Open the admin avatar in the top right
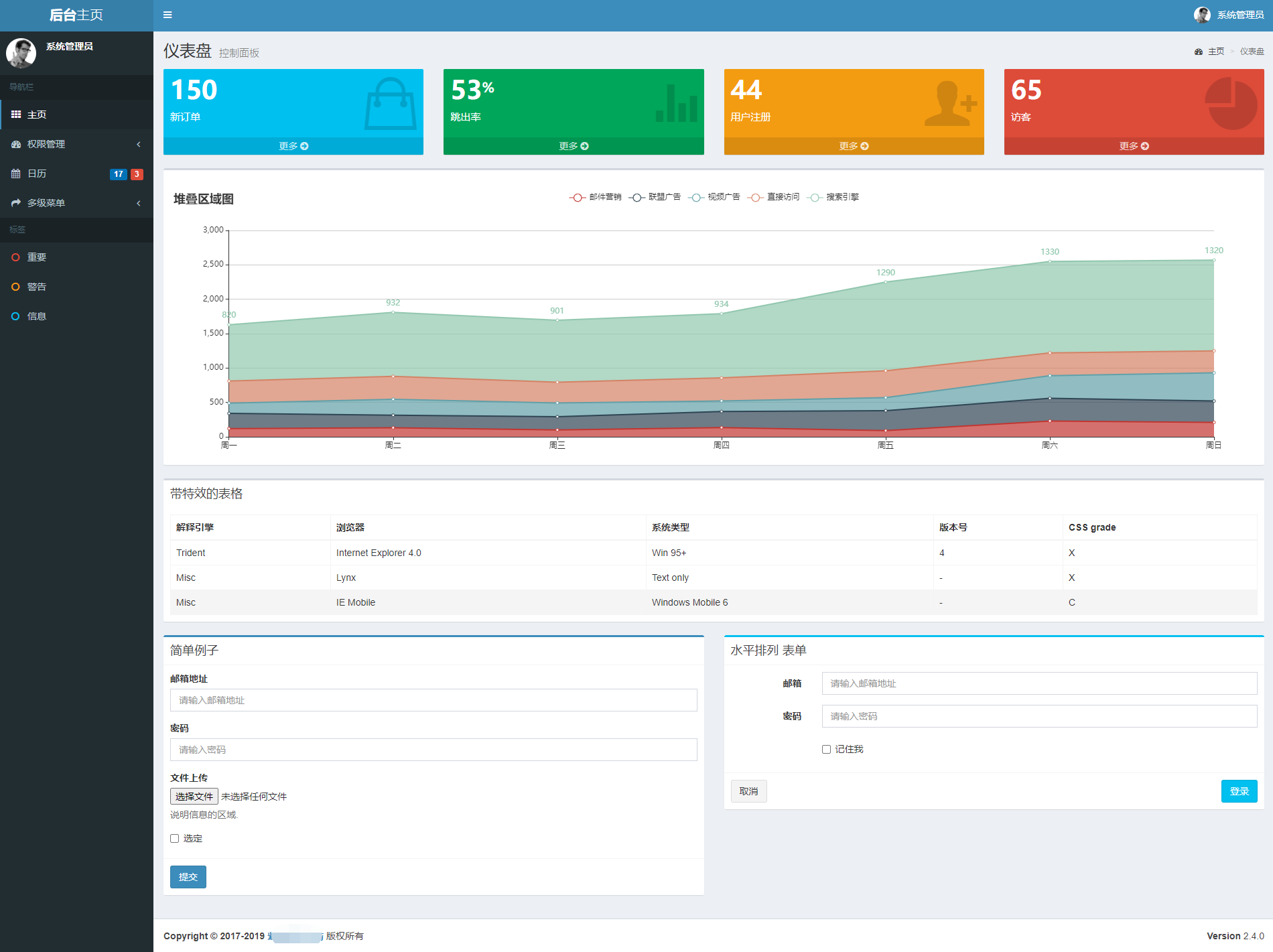Viewport: 1273px width, 952px height. coord(1202,15)
